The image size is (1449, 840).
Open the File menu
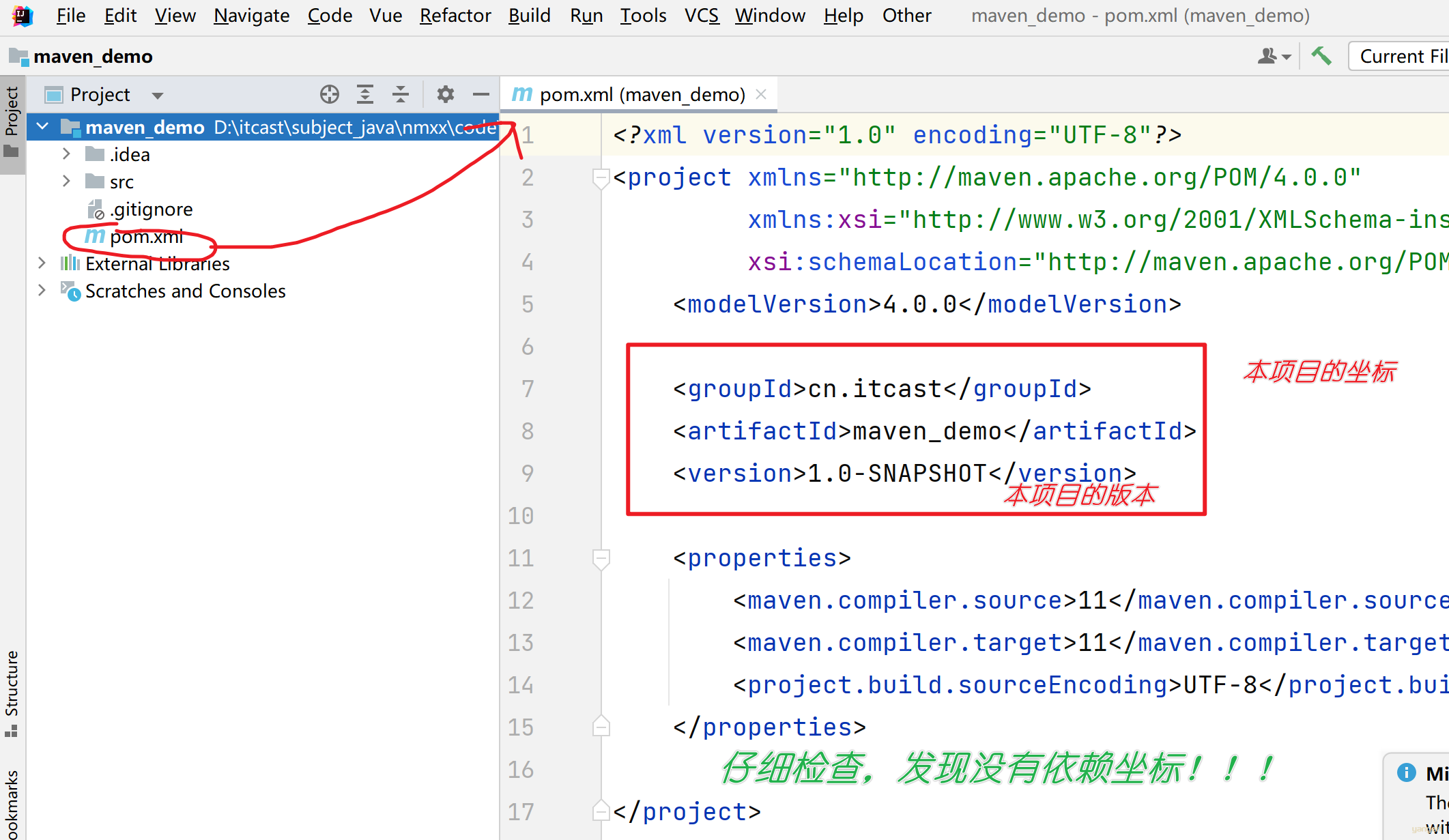pos(71,15)
